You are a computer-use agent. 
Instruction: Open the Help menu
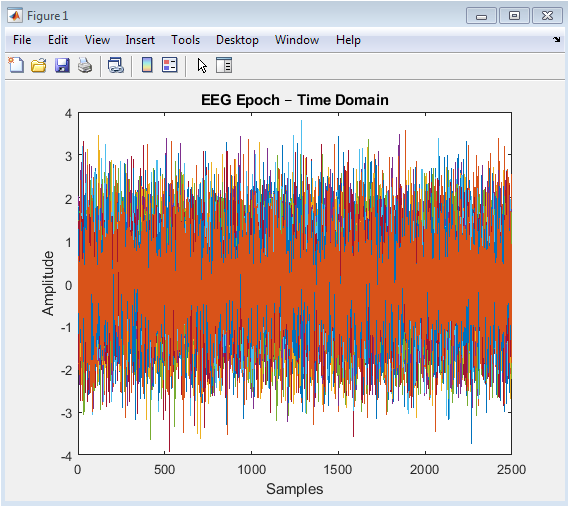click(x=348, y=40)
